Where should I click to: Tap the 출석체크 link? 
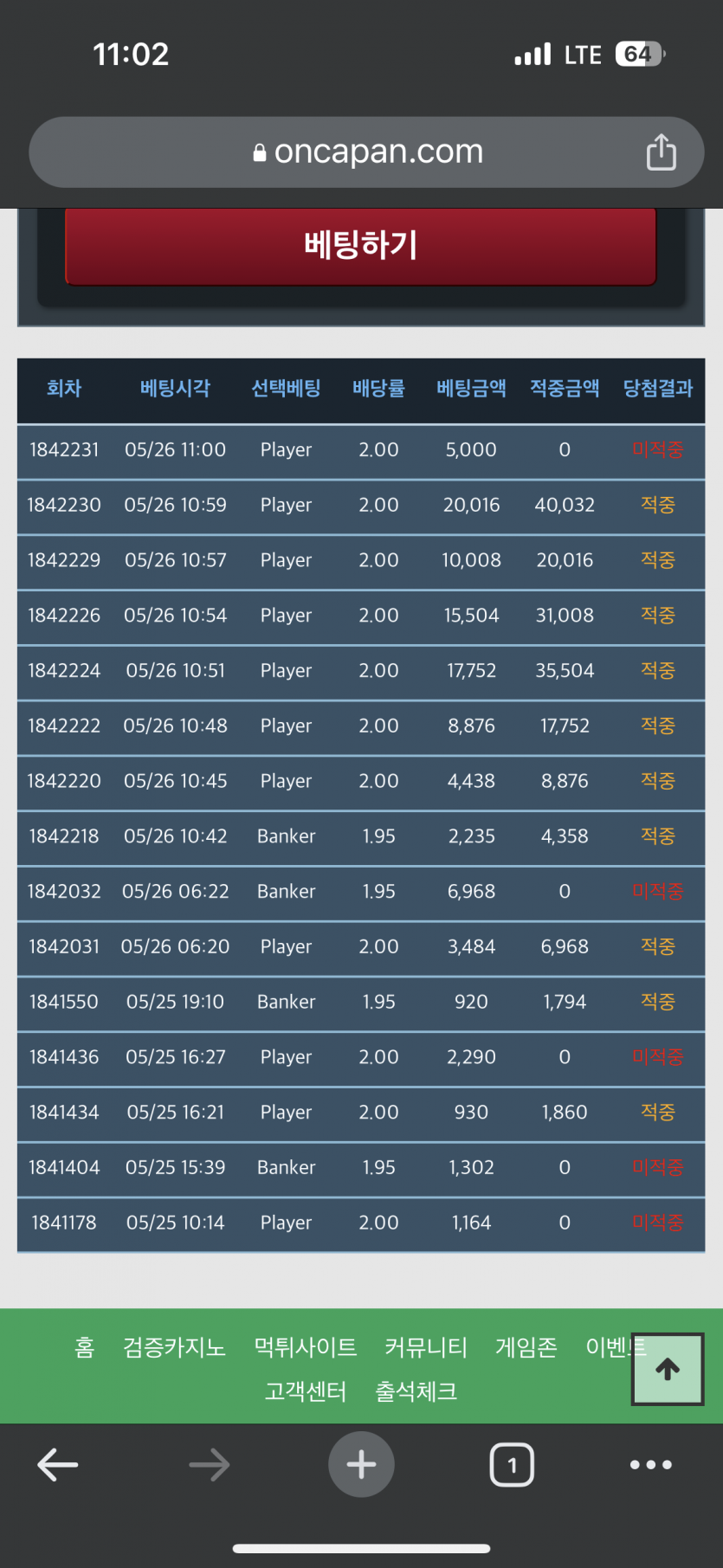(x=416, y=1391)
